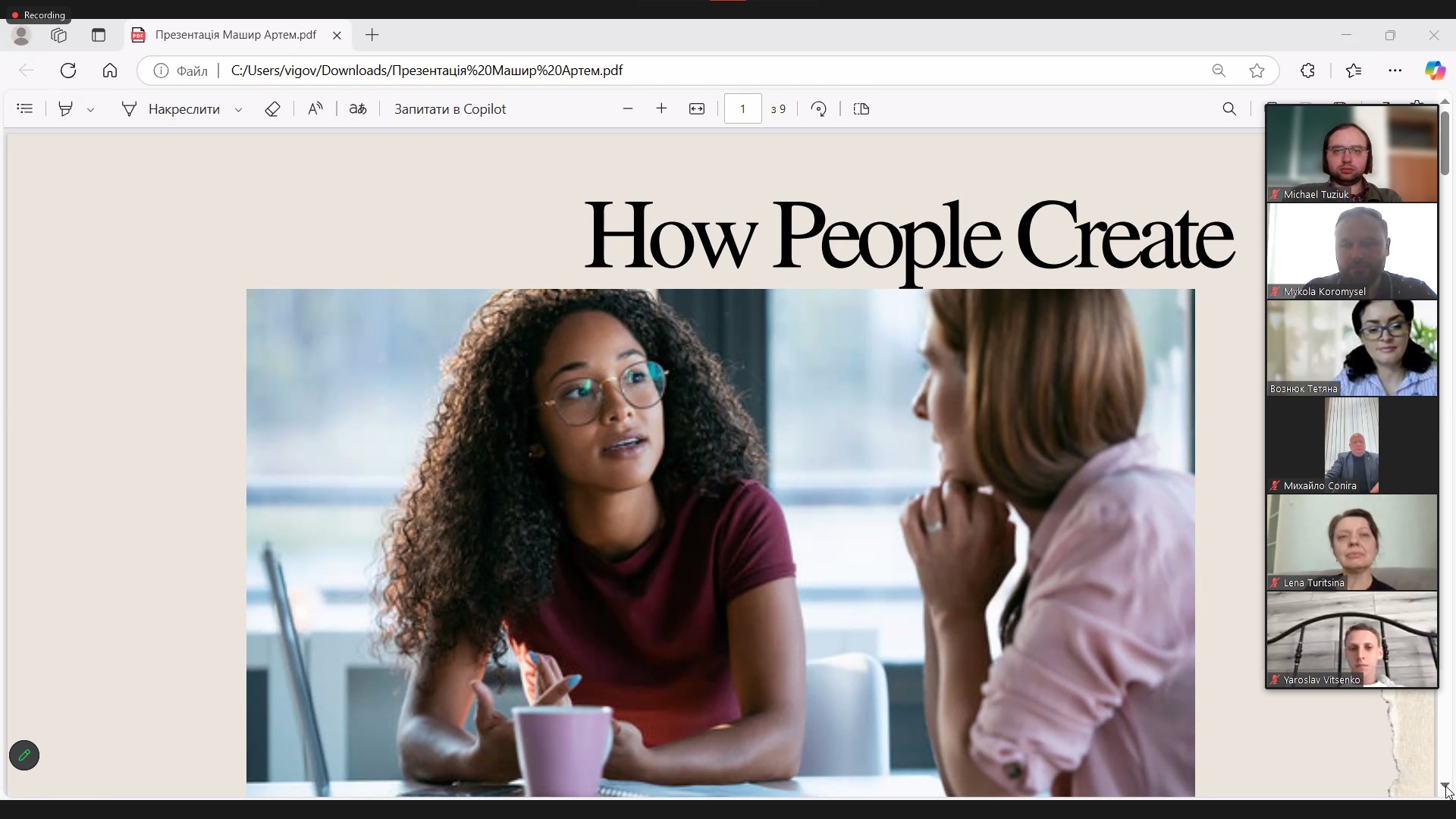Select the Eraser tool
This screenshot has width=1456, height=819.
272,109
